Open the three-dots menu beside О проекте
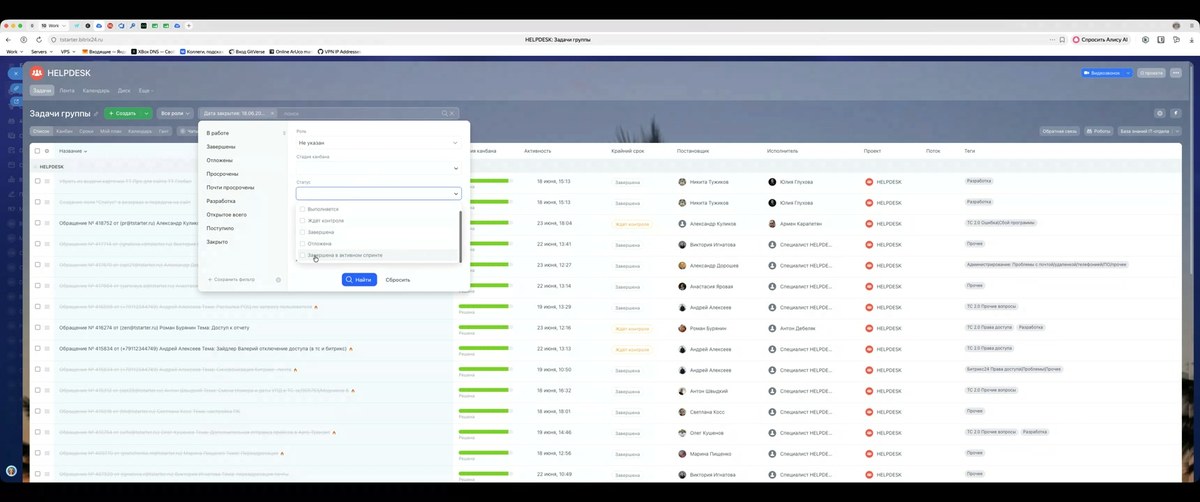This screenshot has height=502, width=1200. coord(1176,73)
